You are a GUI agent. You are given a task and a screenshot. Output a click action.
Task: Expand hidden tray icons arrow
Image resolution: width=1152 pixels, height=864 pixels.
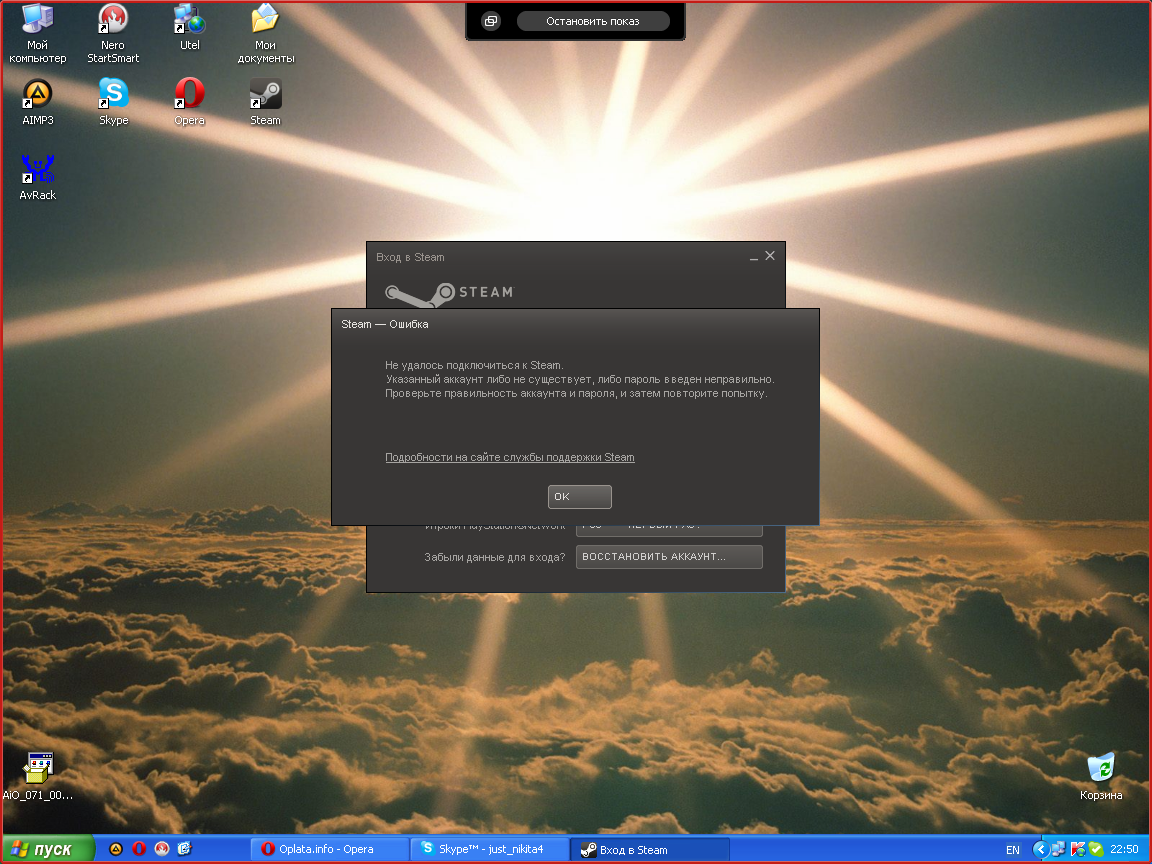tap(1040, 850)
